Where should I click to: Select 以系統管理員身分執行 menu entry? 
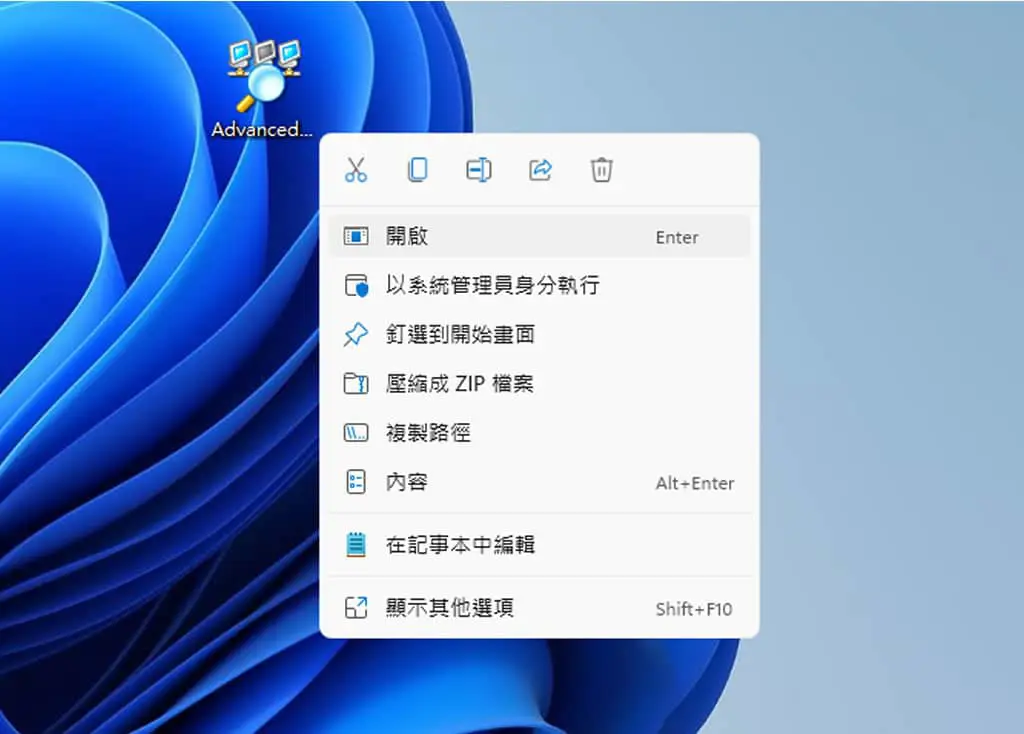click(x=539, y=285)
